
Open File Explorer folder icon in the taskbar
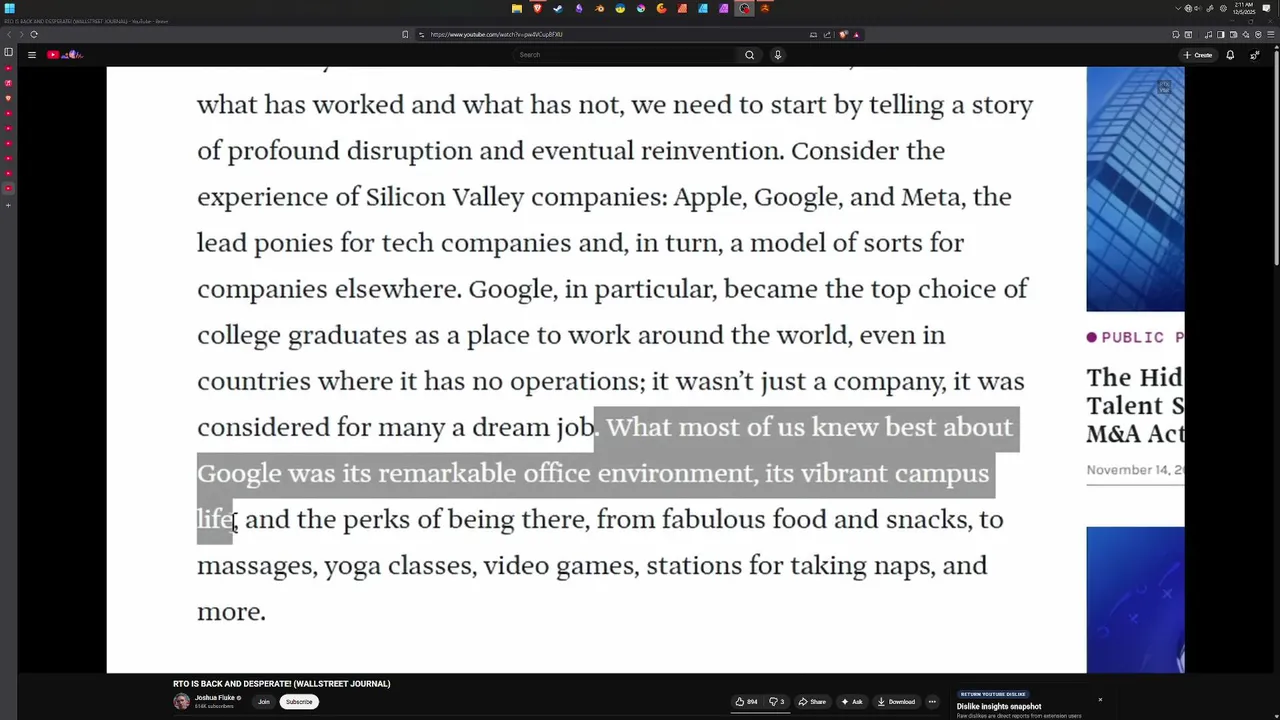tap(516, 8)
